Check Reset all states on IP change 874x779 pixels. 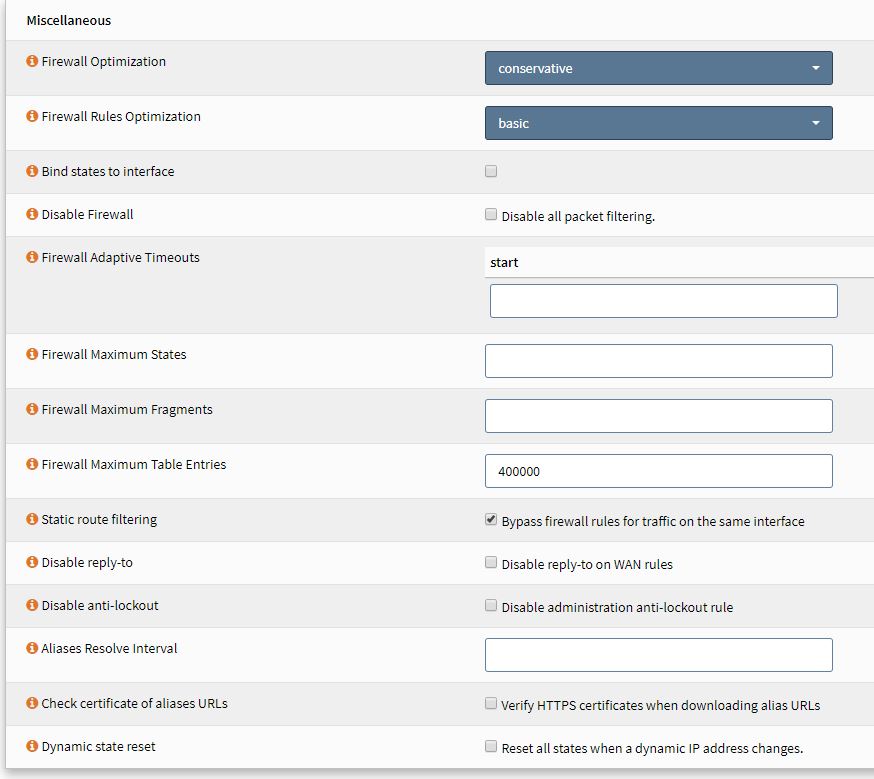(491, 746)
